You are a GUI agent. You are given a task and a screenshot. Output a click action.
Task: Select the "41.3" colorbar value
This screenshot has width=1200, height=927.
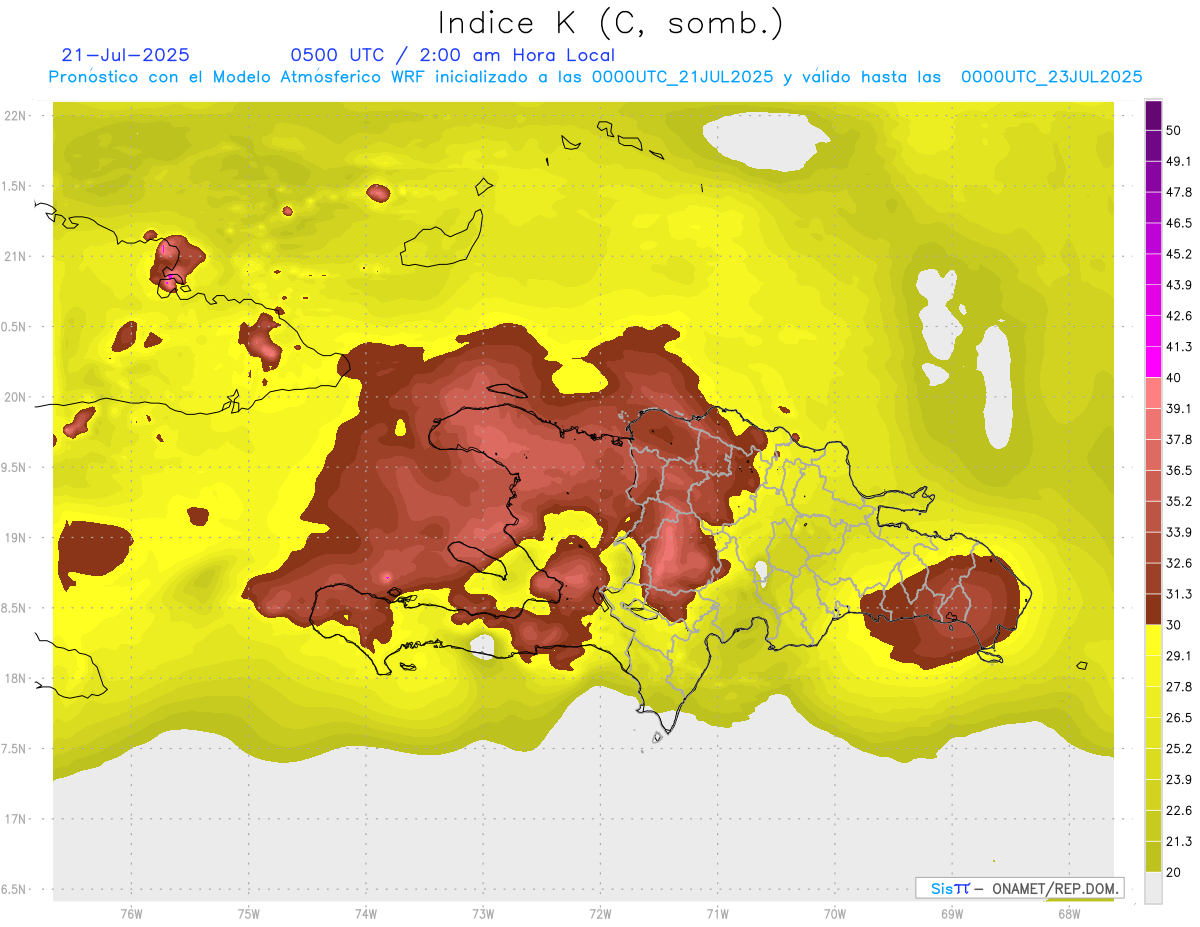[1179, 347]
